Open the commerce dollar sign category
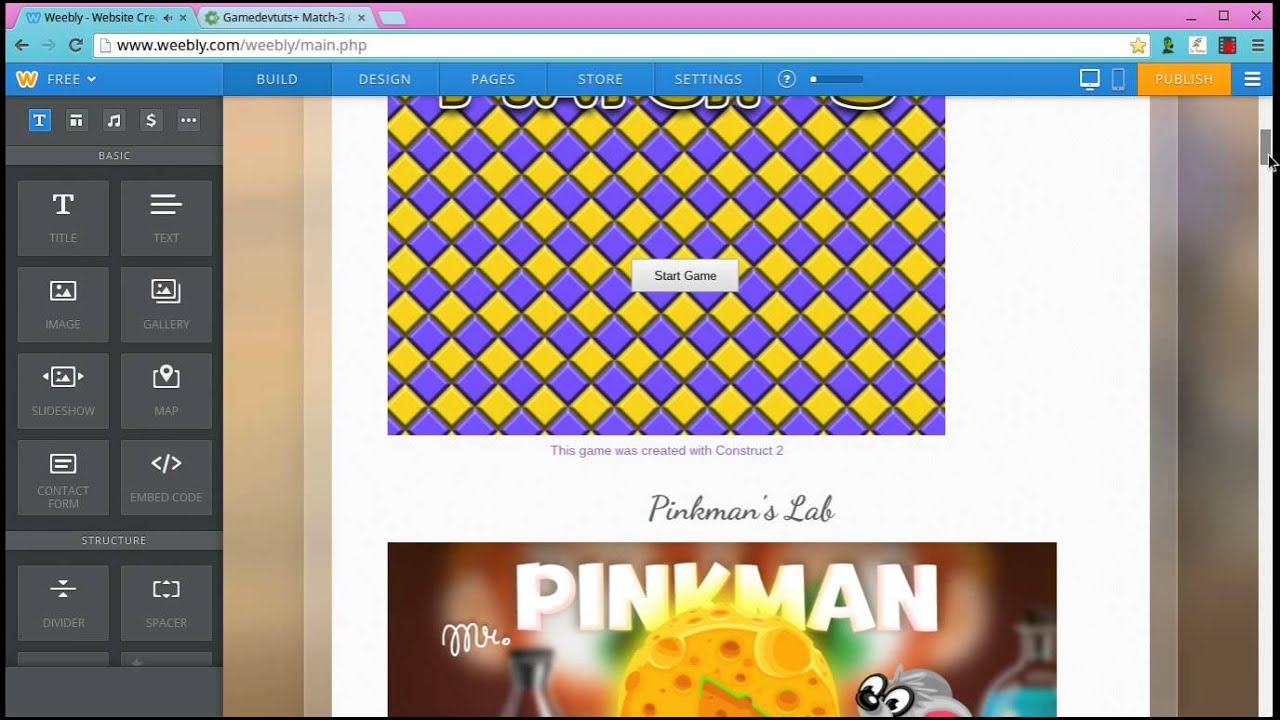The width and height of the screenshot is (1280, 720). click(151, 120)
